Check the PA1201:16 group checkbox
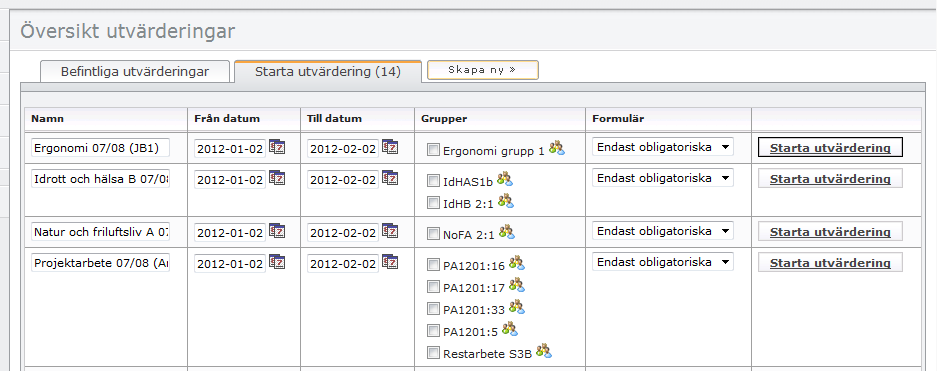Screen dimensions: 937x371 tap(433, 265)
